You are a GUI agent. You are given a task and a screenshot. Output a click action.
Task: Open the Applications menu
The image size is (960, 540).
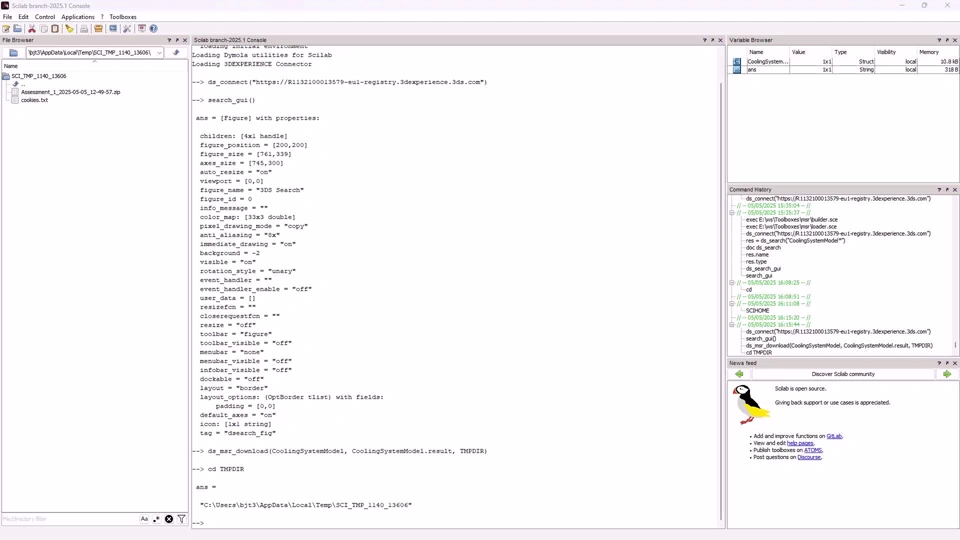coord(78,17)
